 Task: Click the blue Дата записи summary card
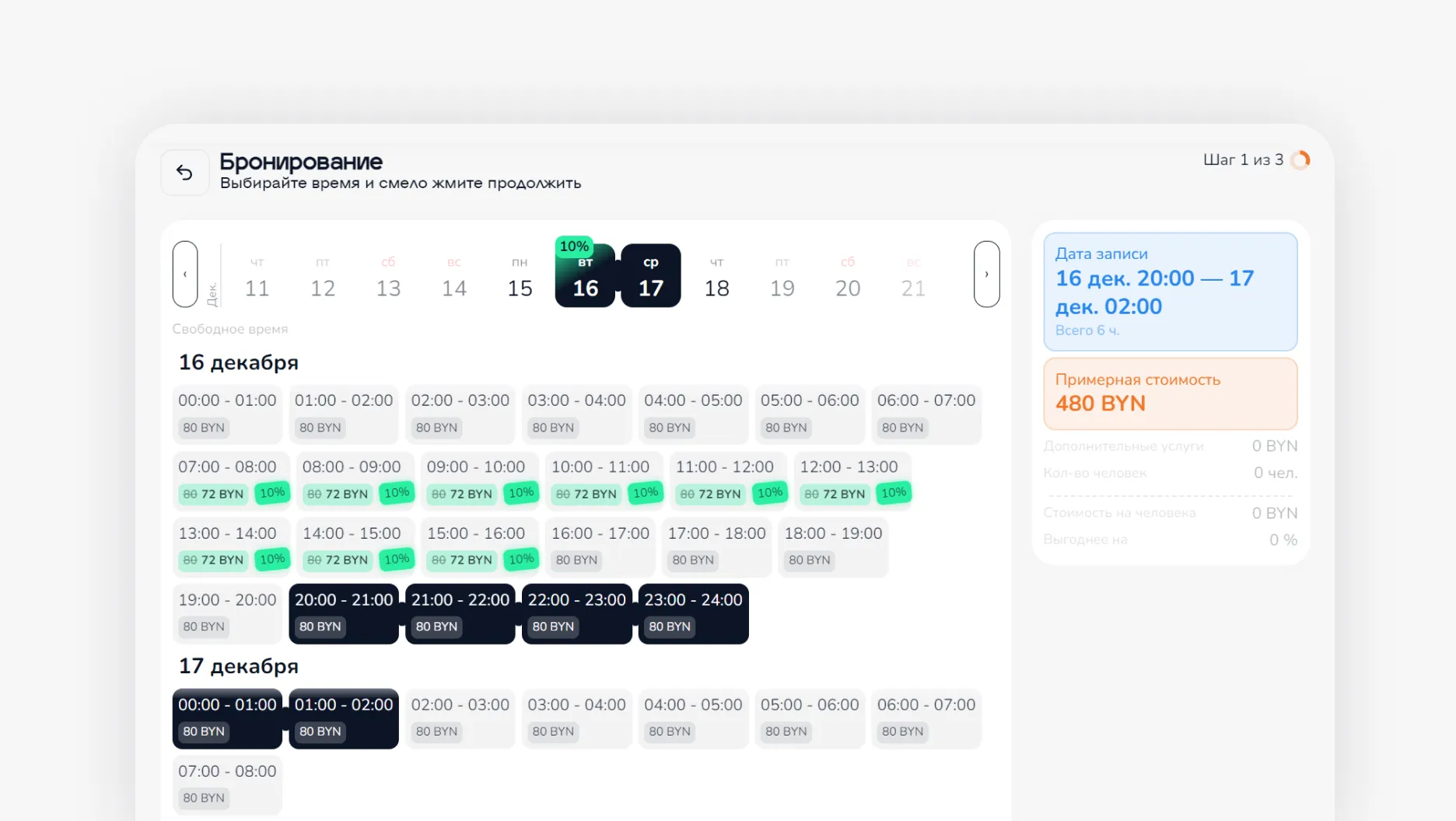coord(1170,292)
